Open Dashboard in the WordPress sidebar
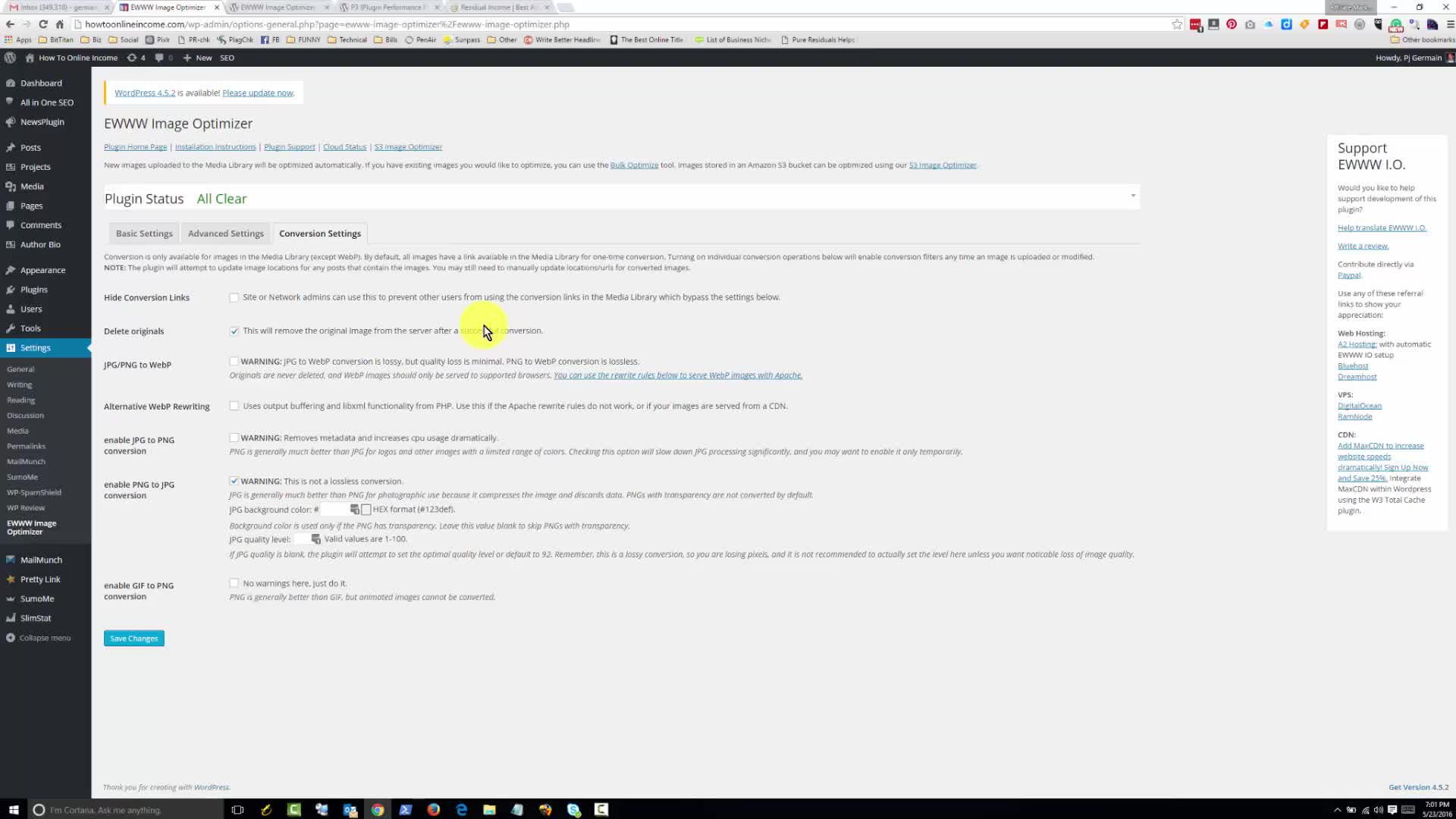Viewport: 1456px width, 819px height. coord(41,83)
